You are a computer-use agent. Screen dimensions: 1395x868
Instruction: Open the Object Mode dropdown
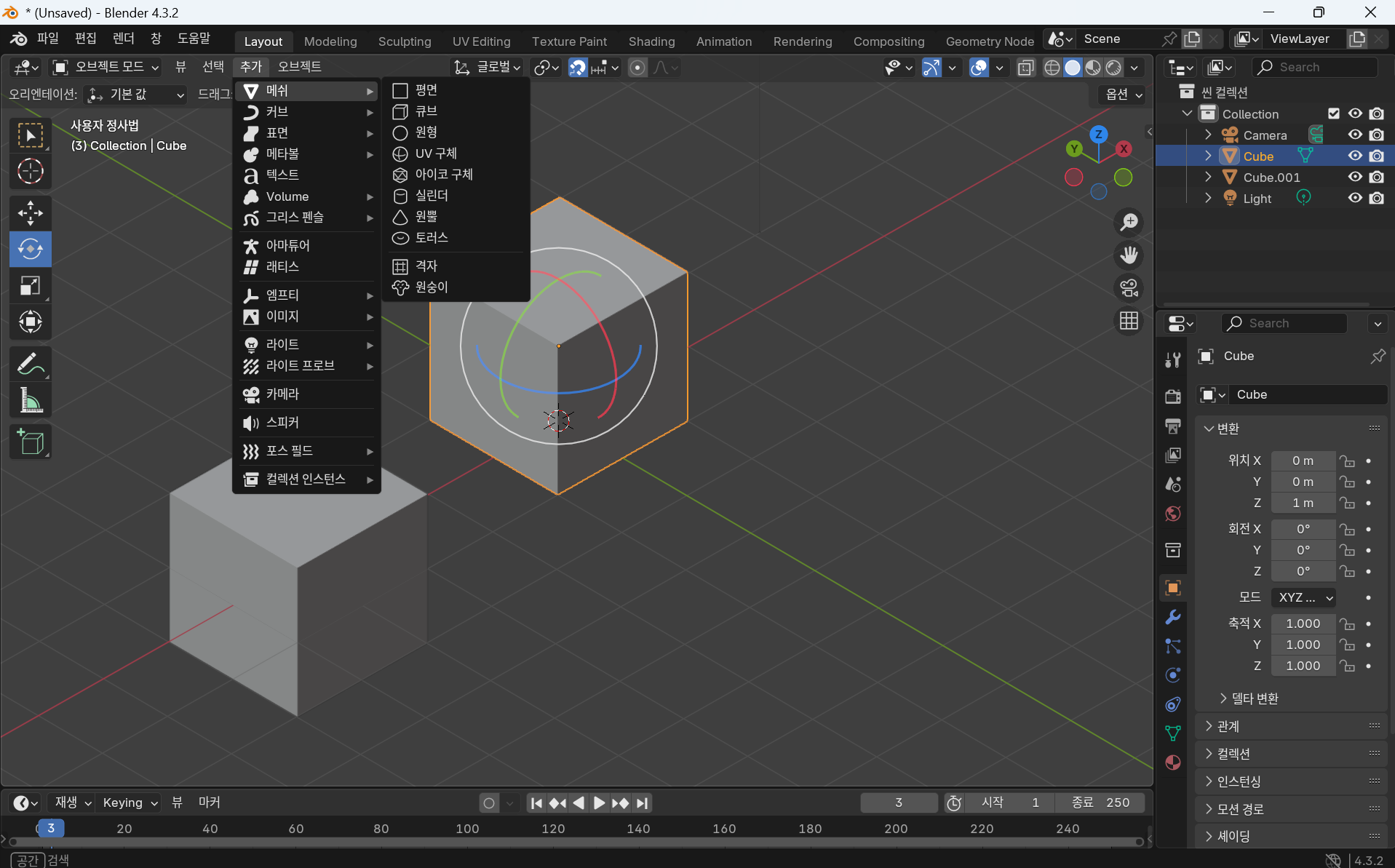click(x=106, y=67)
